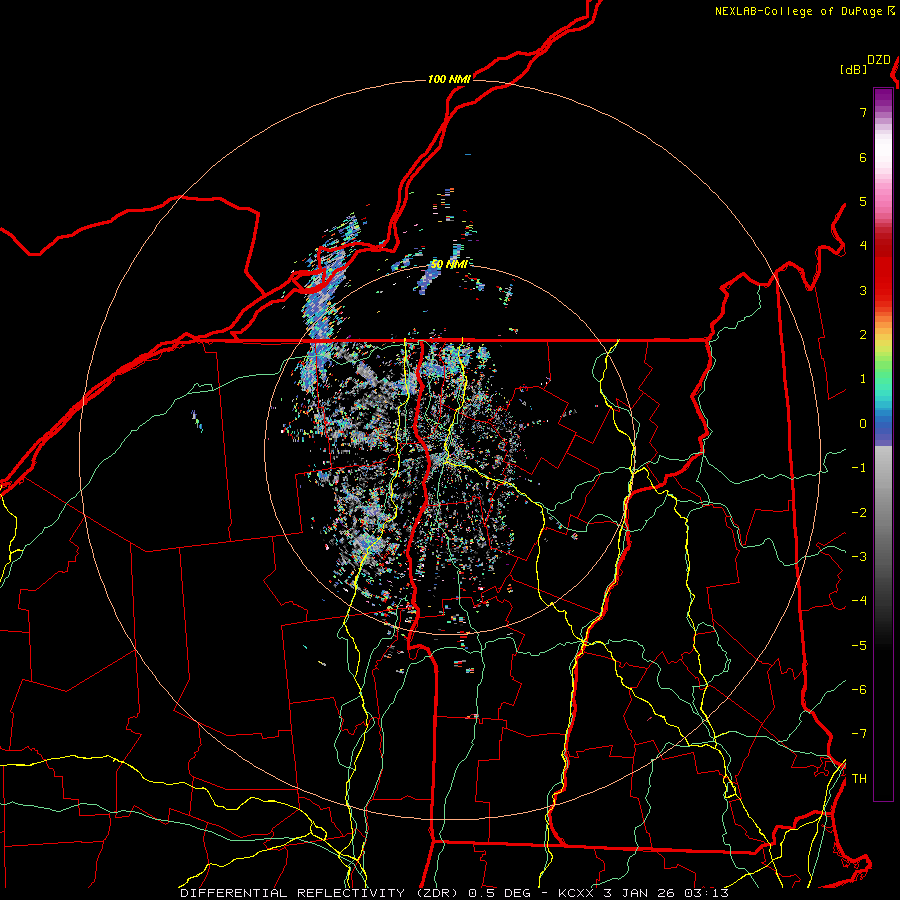The image size is (900, 900).
Task: Click the Differential Reflectivity KCXX product caption
Action: (455, 893)
